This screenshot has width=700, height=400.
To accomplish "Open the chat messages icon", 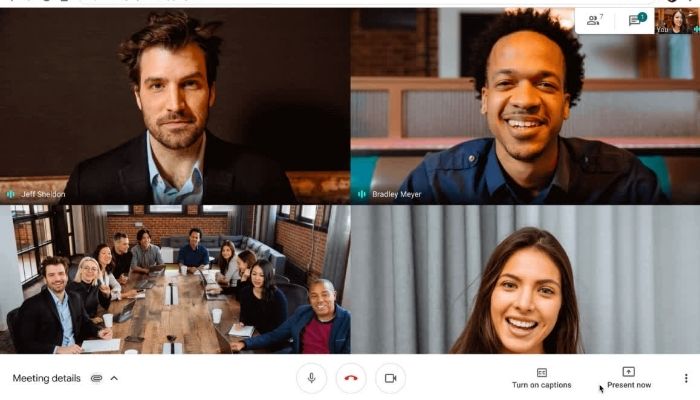I will point(637,20).
